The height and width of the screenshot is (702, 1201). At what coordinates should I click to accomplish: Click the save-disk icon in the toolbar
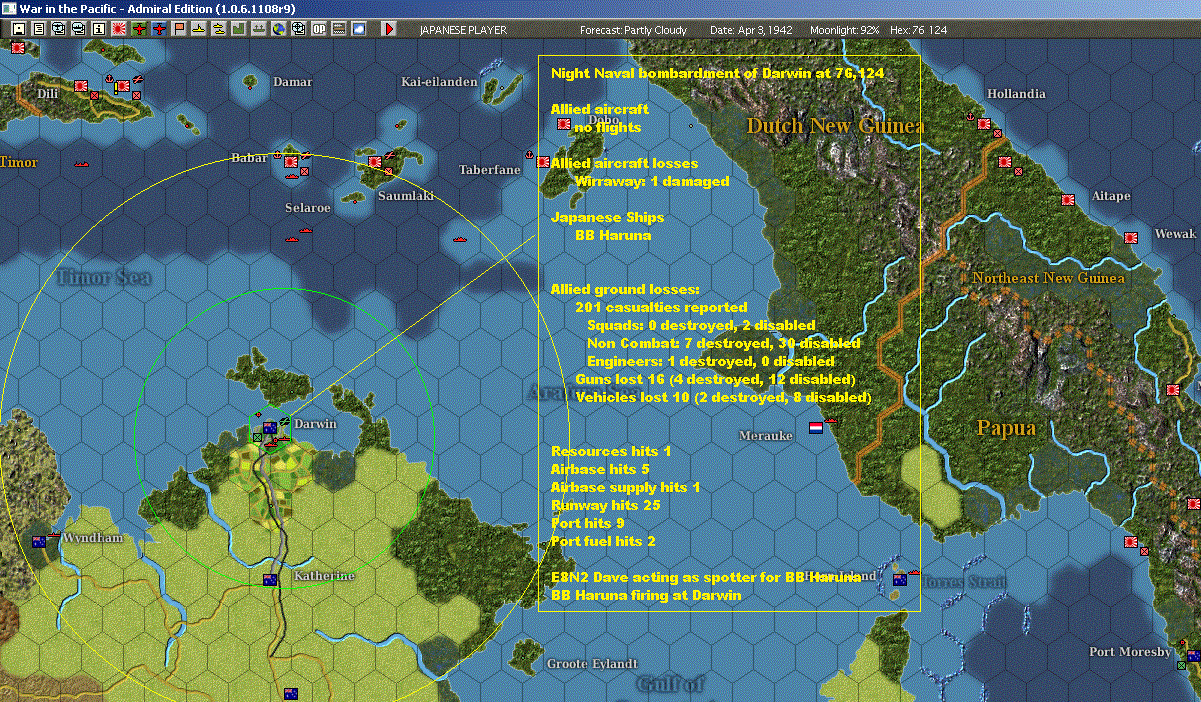(x=18, y=29)
